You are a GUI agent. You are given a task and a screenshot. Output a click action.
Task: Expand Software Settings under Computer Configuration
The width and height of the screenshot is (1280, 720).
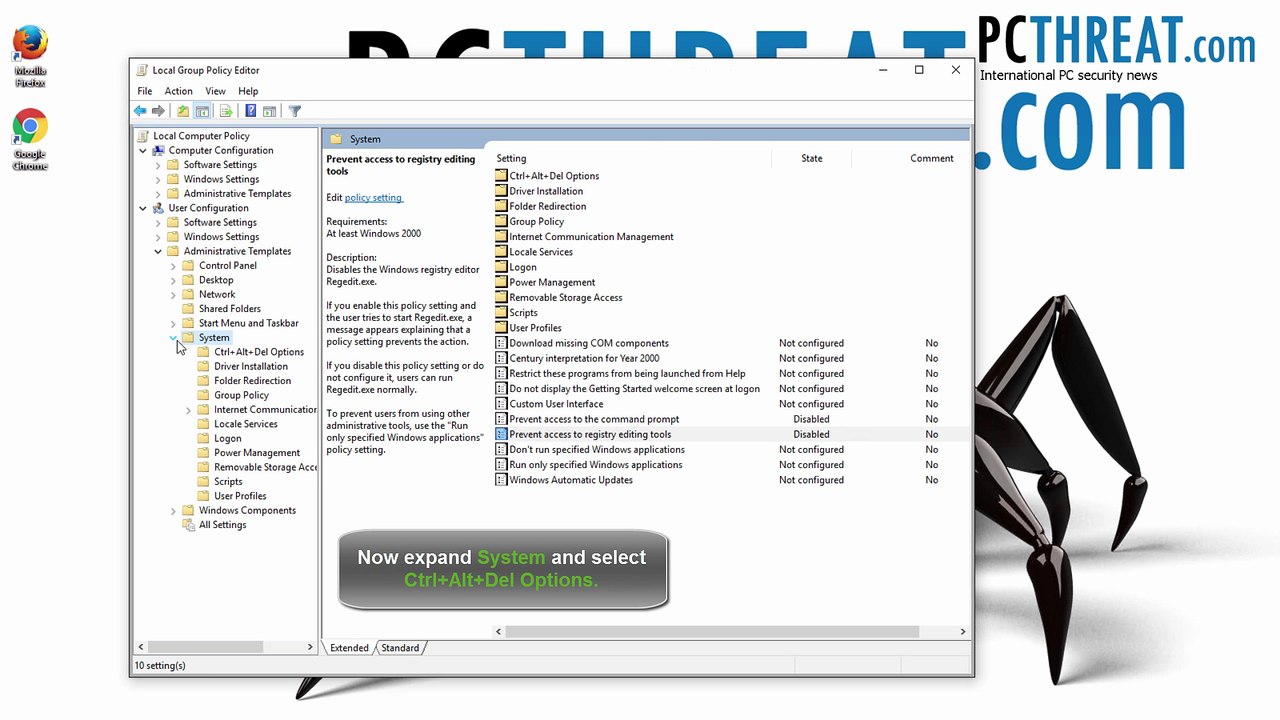[x=158, y=165]
